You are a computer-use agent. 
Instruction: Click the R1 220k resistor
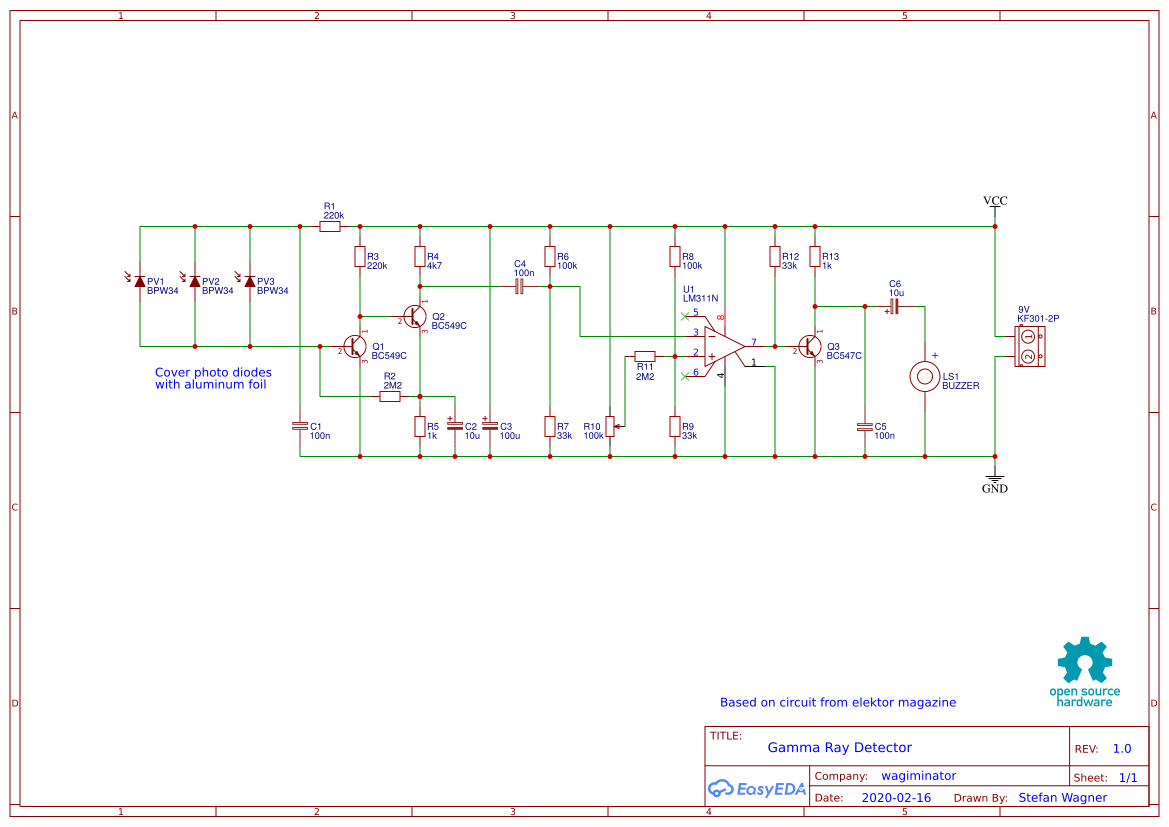tap(330, 226)
